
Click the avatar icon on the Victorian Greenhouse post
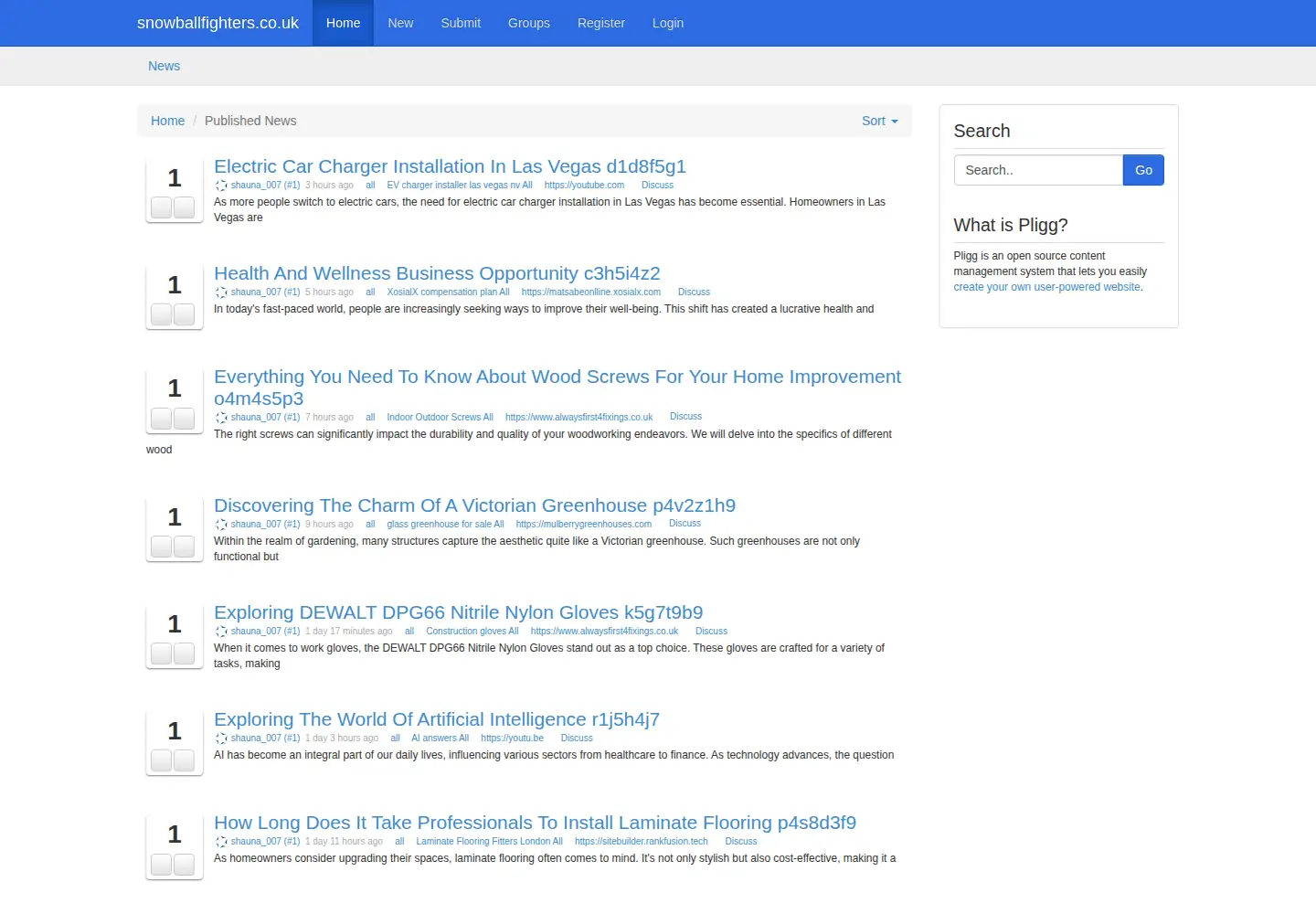[x=221, y=525]
